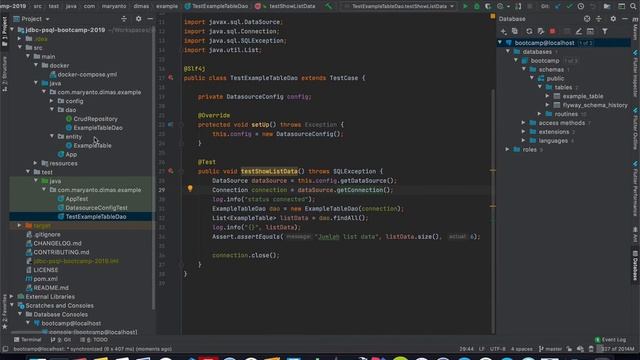Expand the target folder

20,226
